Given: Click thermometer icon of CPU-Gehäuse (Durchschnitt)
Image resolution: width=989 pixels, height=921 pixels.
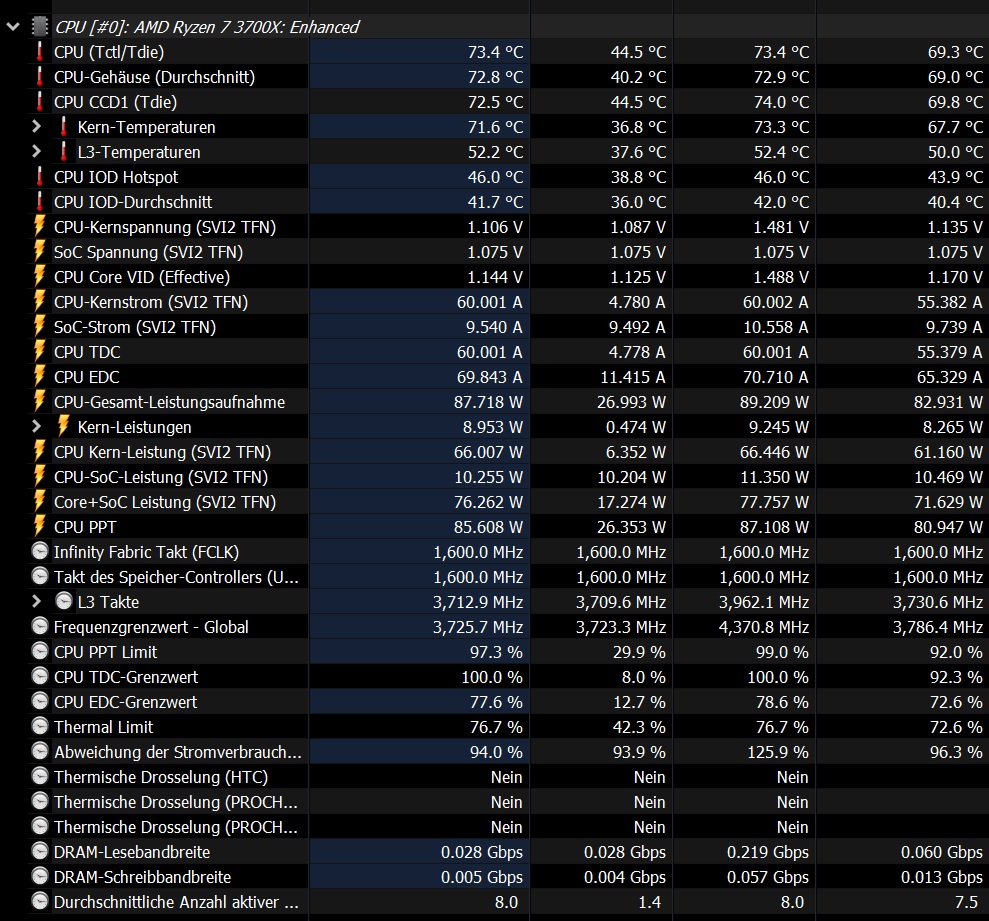Looking at the screenshot, I should (x=40, y=77).
